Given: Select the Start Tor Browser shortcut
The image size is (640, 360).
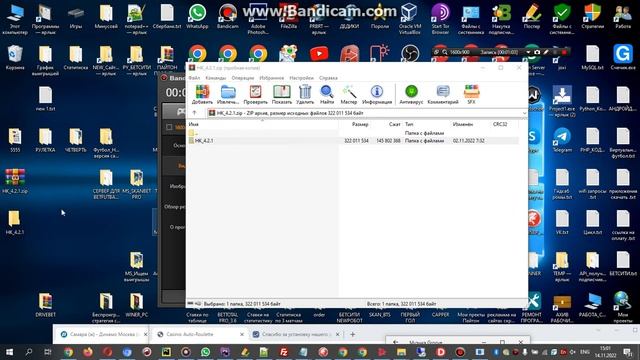Looking at the screenshot, I should (440, 19).
